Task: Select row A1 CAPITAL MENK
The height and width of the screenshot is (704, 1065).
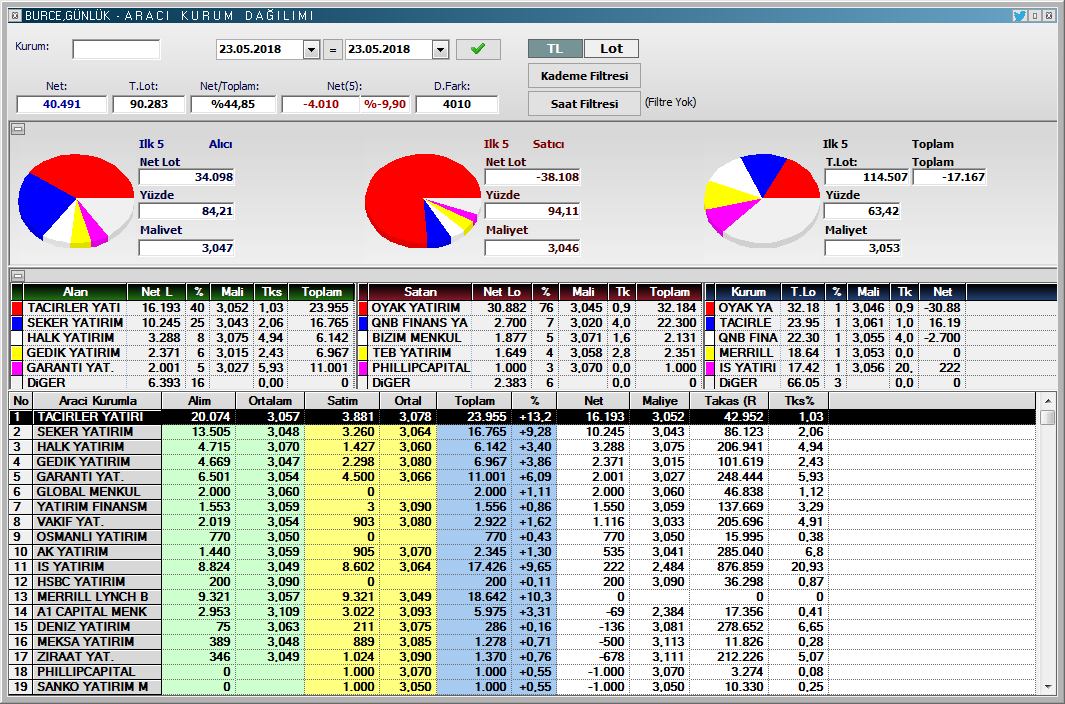Action: [522, 611]
